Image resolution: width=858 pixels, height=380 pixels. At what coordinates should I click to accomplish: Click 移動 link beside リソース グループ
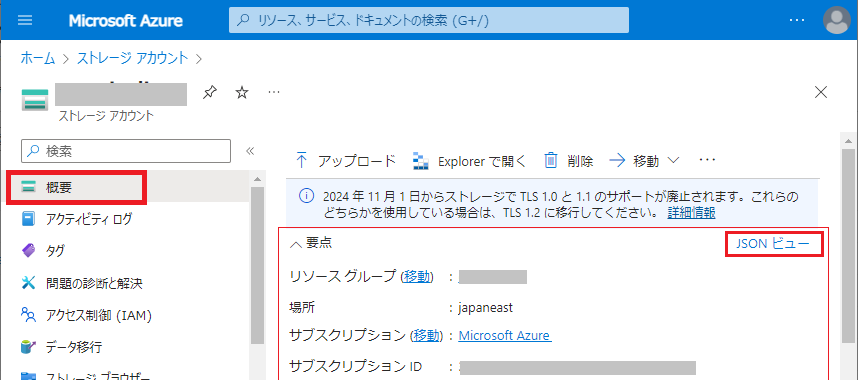pos(418,277)
